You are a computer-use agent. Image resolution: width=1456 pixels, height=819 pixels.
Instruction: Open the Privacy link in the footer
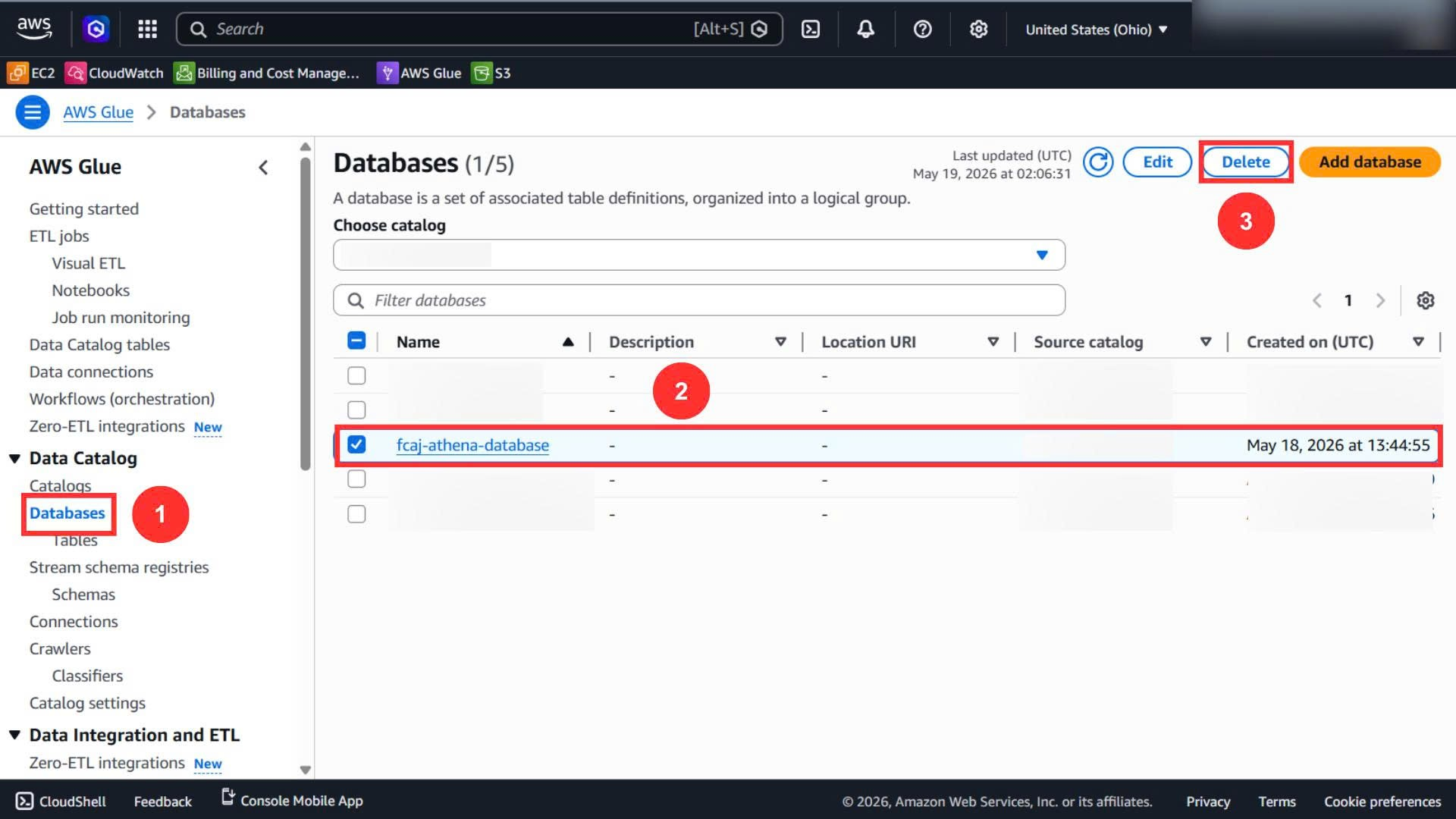[x=1207, y=802]
